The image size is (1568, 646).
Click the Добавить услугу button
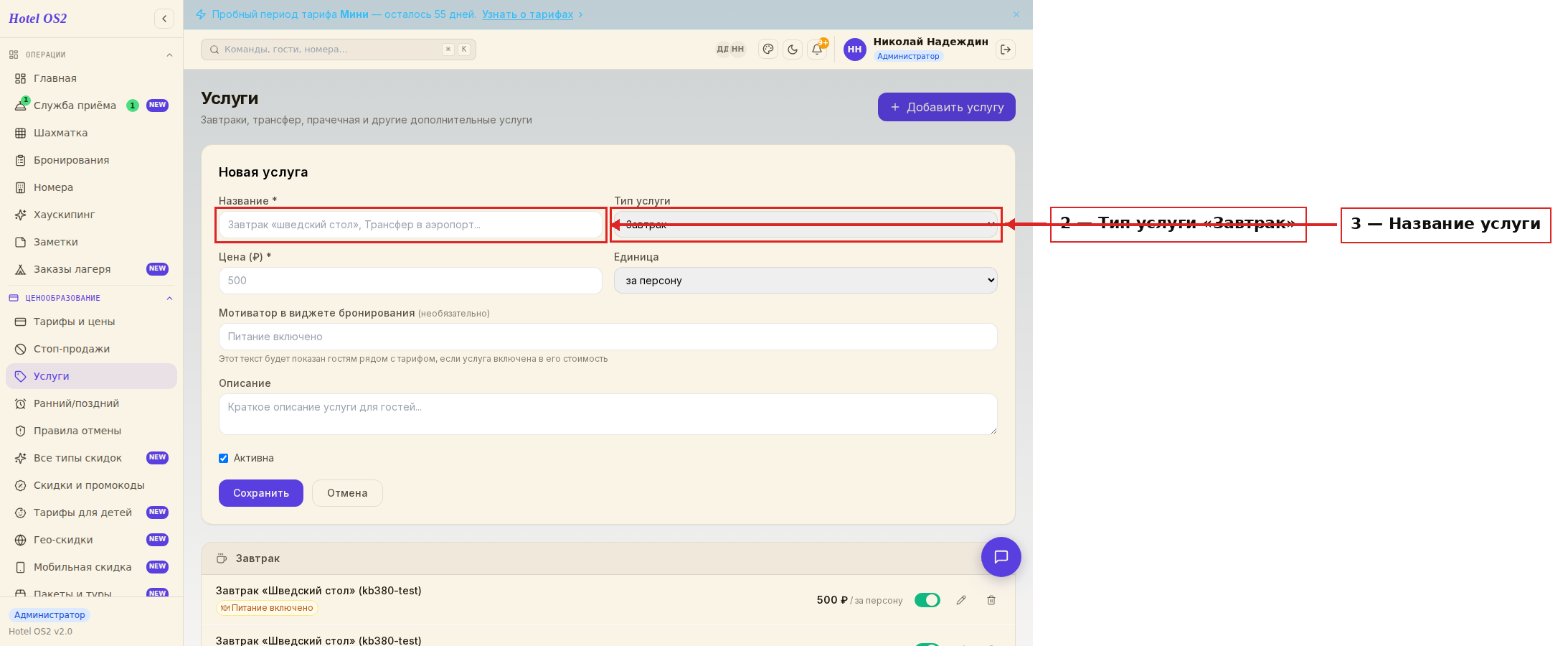pos(947,107)
